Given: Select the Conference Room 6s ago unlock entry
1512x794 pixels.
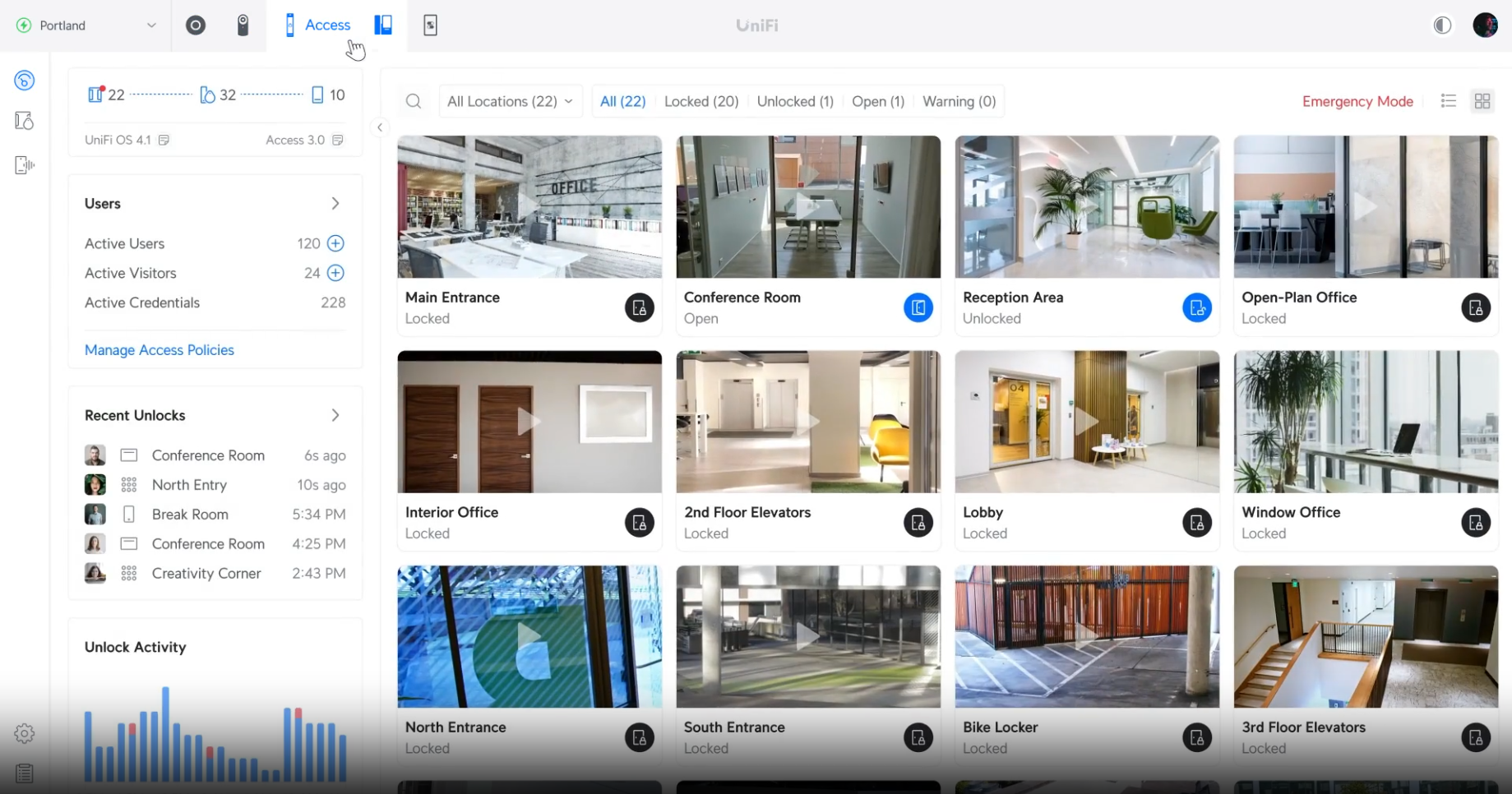Looking at the screenshot, I should tap(215, 455).
